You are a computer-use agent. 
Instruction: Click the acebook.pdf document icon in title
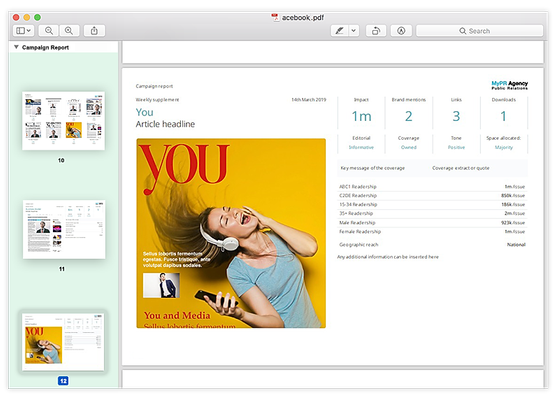(275, 17)
